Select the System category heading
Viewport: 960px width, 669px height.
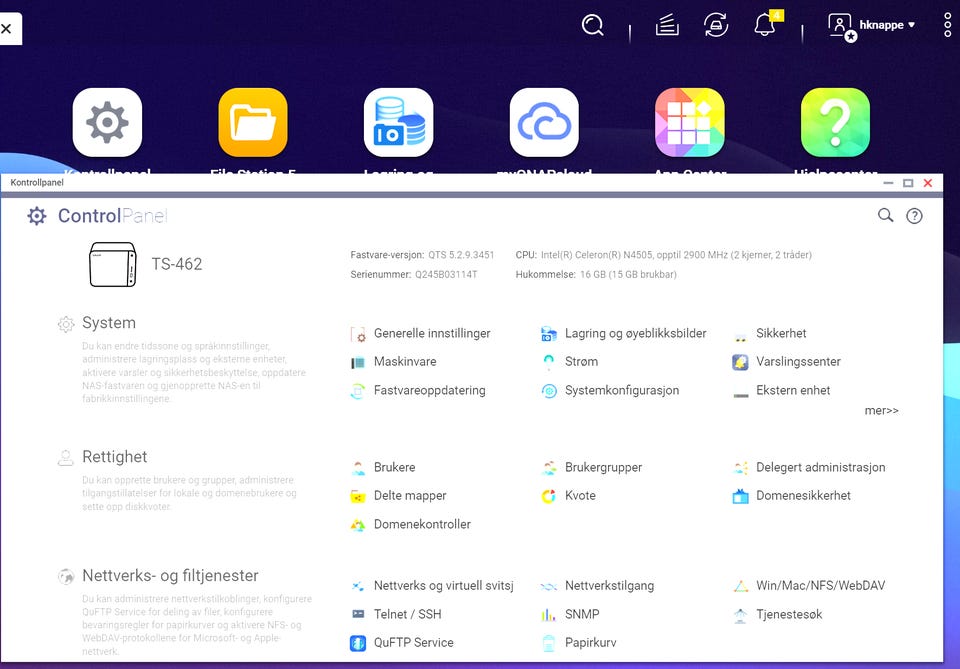(x=109, y=323)
